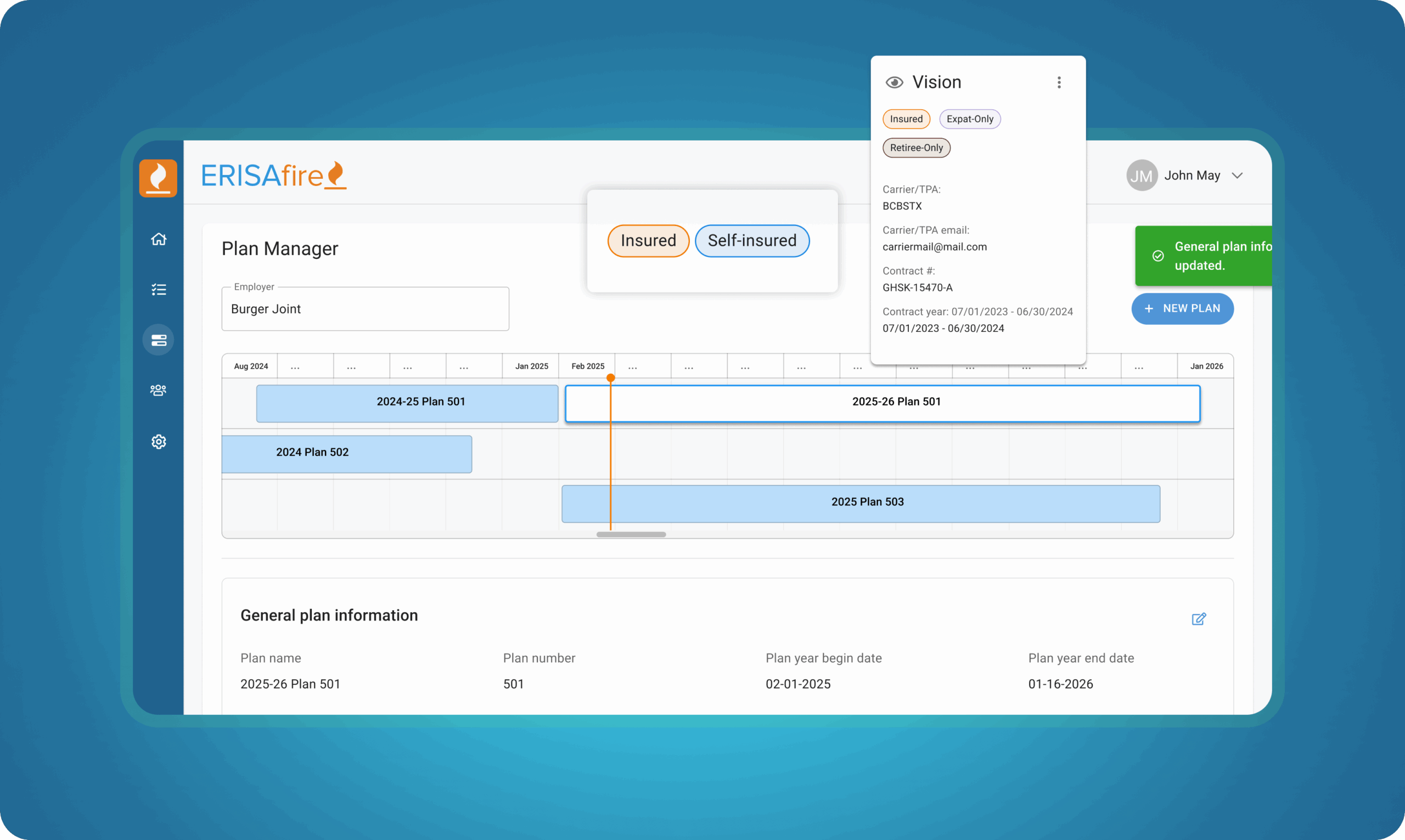The width and height of the screenshot is (1405, 840).
Task: Click the Jan 2025 timeline header
Action: pos(532,366)
